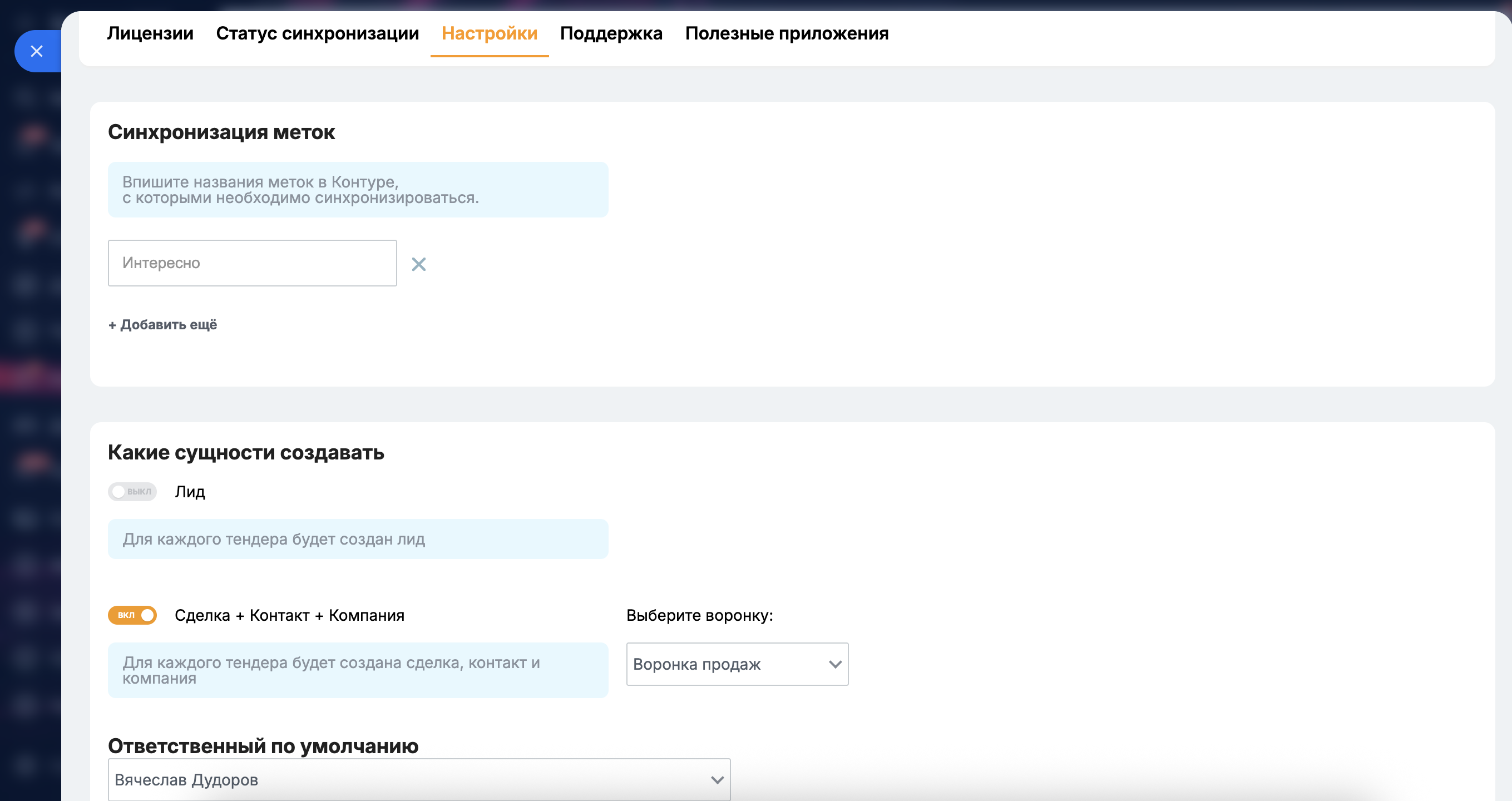
Task: Clear the "Интересно" tag using the X icon
Action: tap(418, 264)
